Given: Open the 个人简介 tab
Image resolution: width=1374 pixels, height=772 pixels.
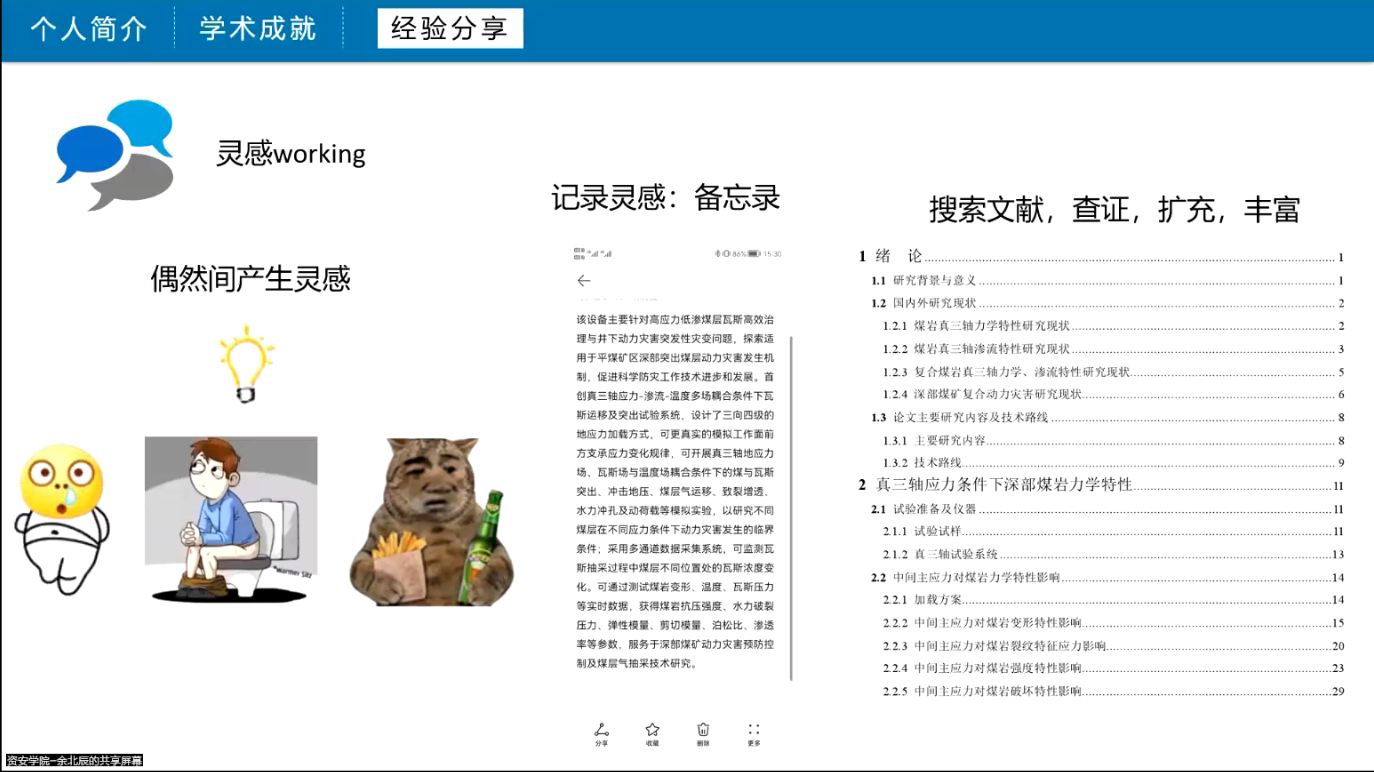Looking at the screenshot, I should pos(88,29).
